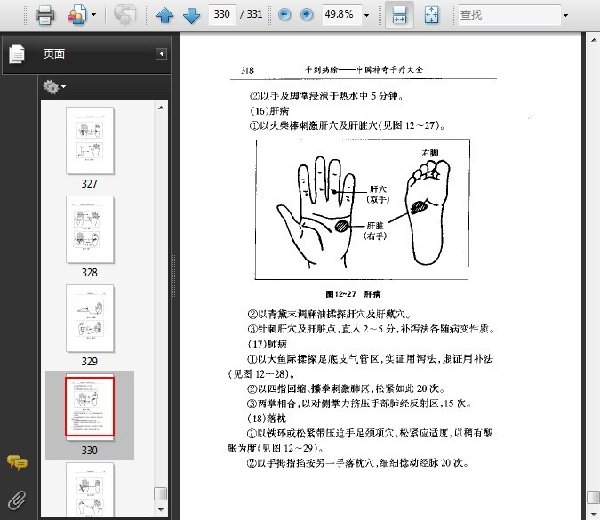Click the total pages text 331
Viewport: 600px width, 520px height.
pos(254,15)
